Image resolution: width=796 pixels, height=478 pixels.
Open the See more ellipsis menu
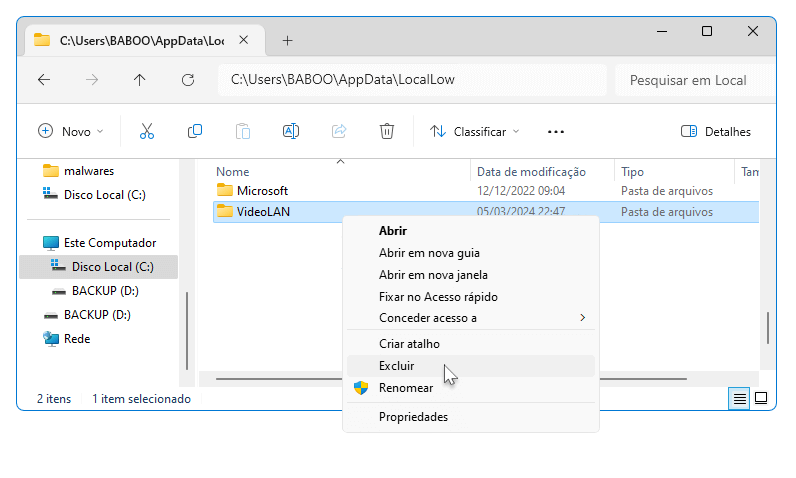[556, 132]
